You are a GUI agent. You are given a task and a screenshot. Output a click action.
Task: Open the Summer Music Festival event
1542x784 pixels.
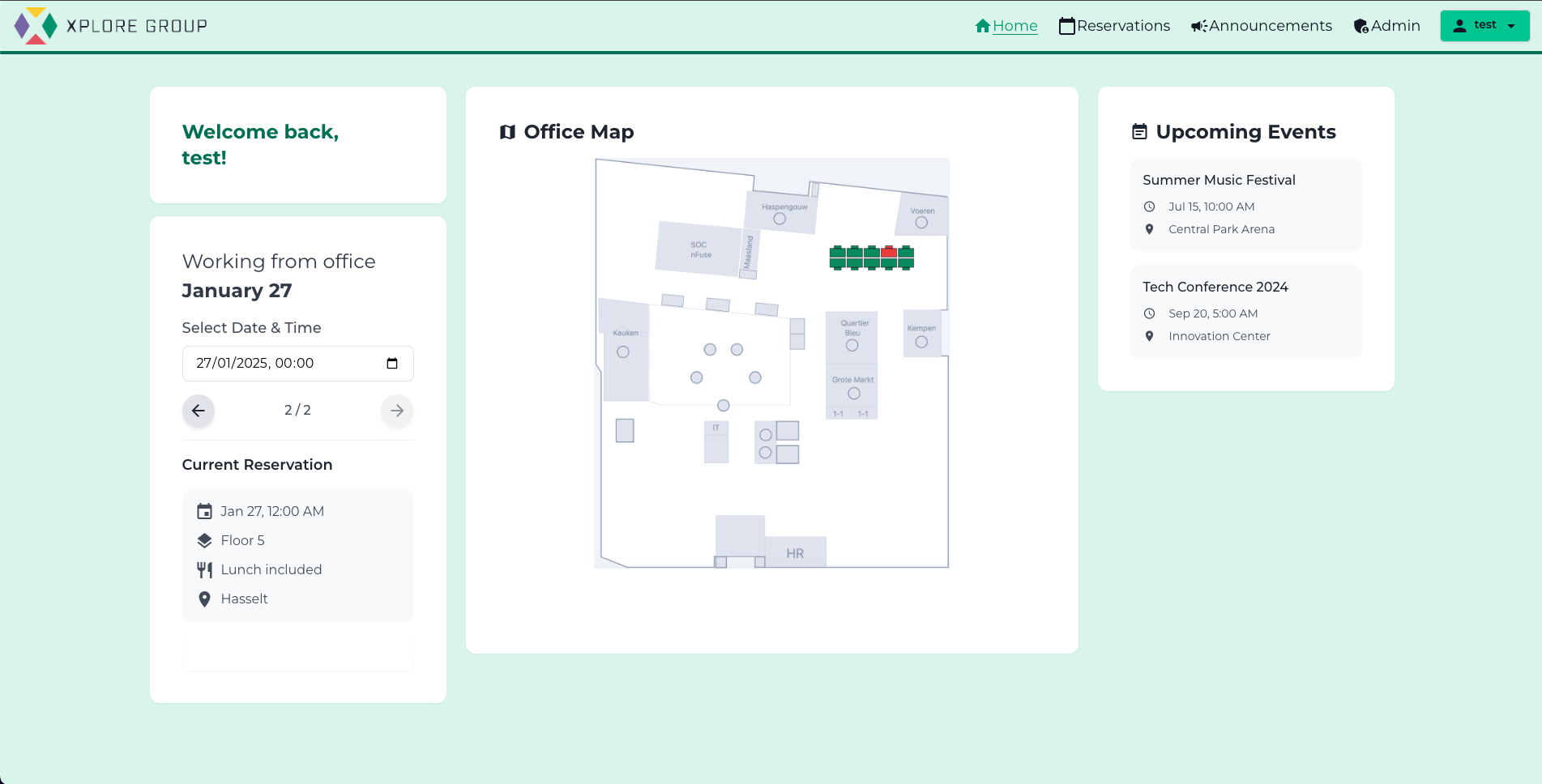[1219, 180]
